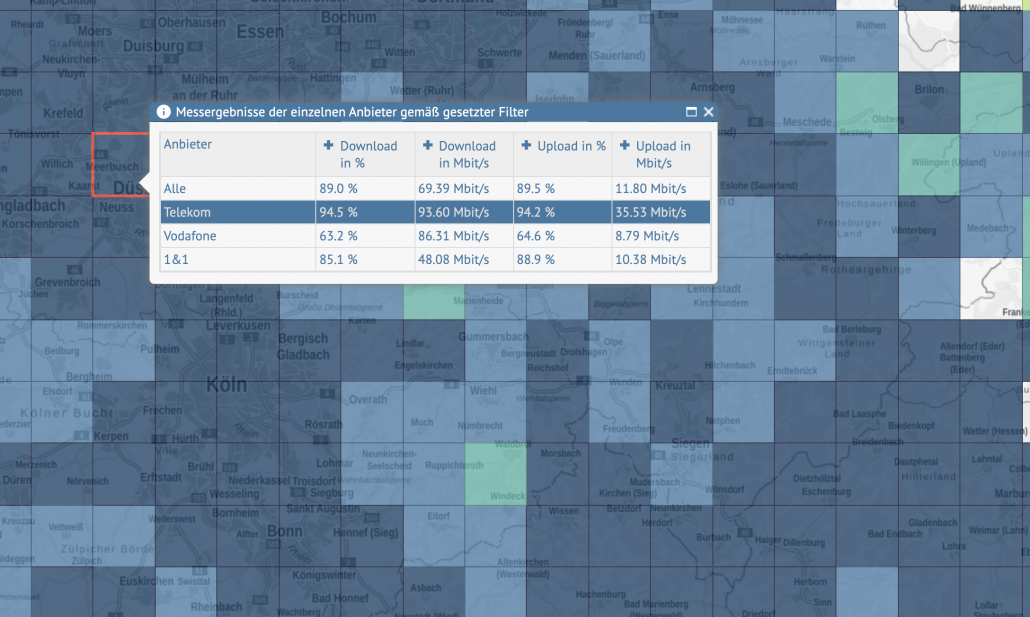Click the 48.08 Mbit/s cell
This screenshot has height=617, width=1030.
[x=464, y=260]
